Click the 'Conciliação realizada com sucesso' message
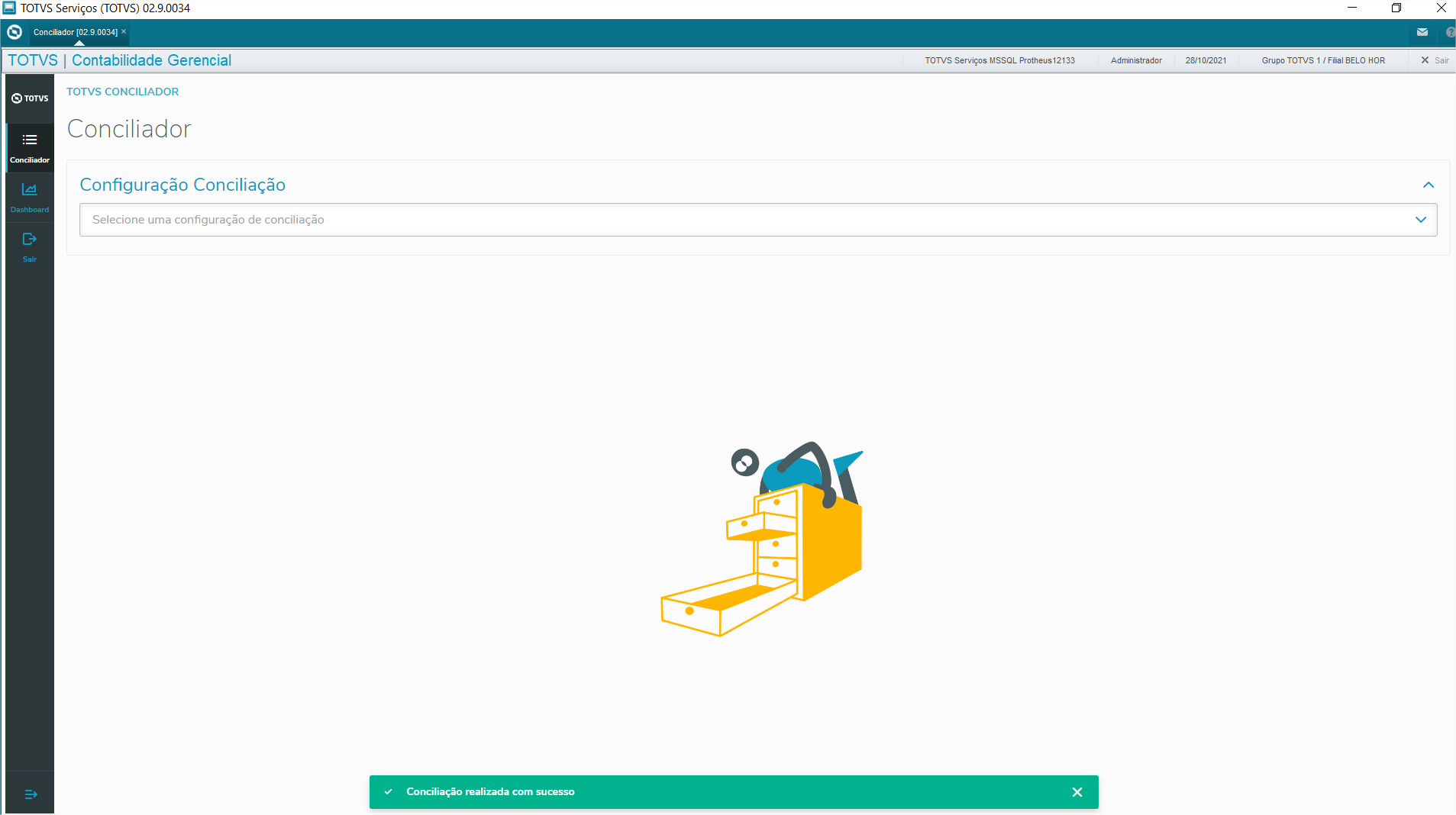 (490, 792)
